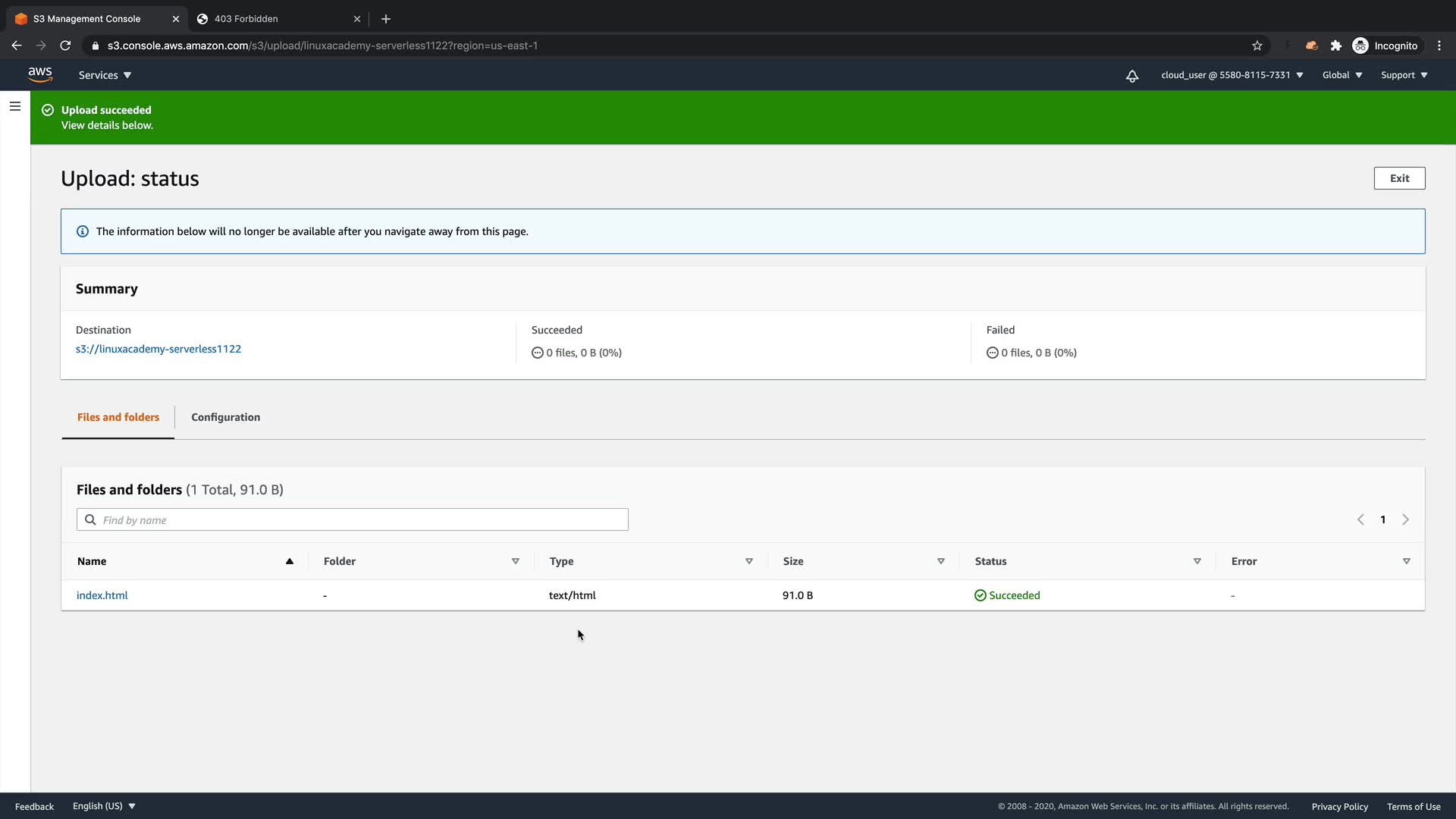
Task: Open the index.html file link
Action: pyautogui.click(x=102, y=595)
